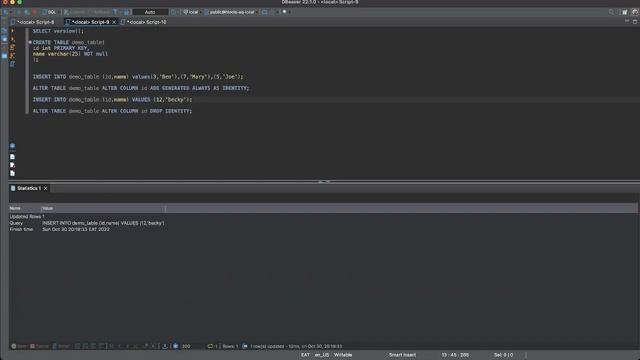Click Execute in new tab icon in gutter
640x360 pixels.
pyautogui.click(x=12, y=39)
